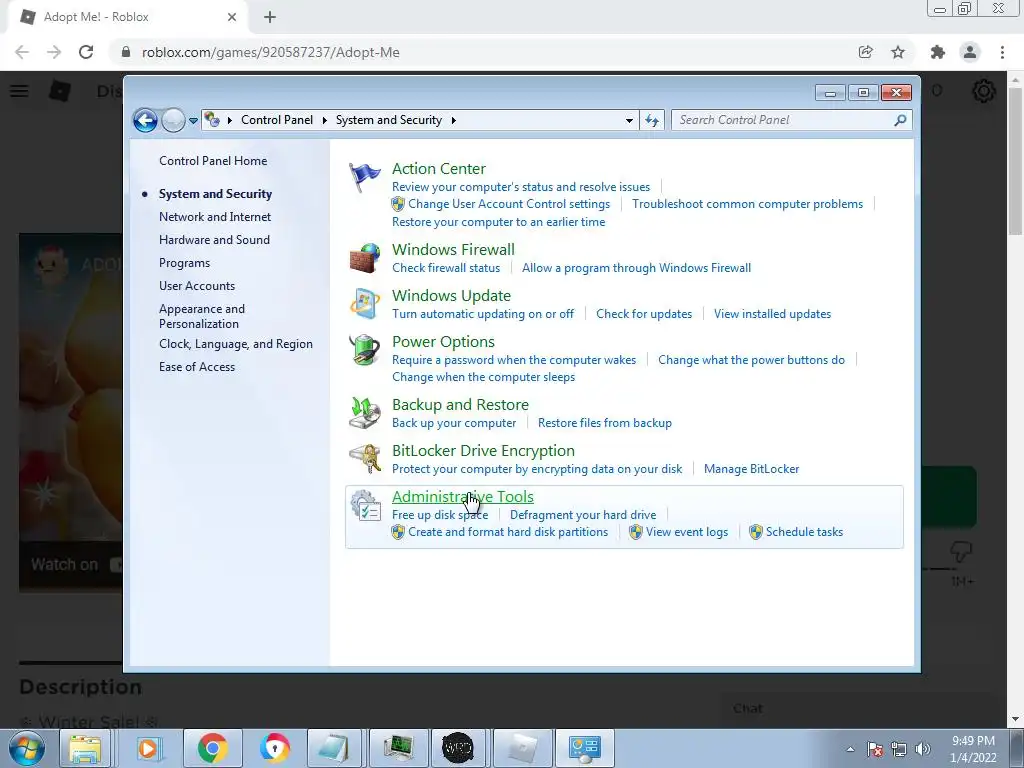1024x768 pixels.
Task: Bookmark this page with the star icon
Action: (x=898, y=52)
